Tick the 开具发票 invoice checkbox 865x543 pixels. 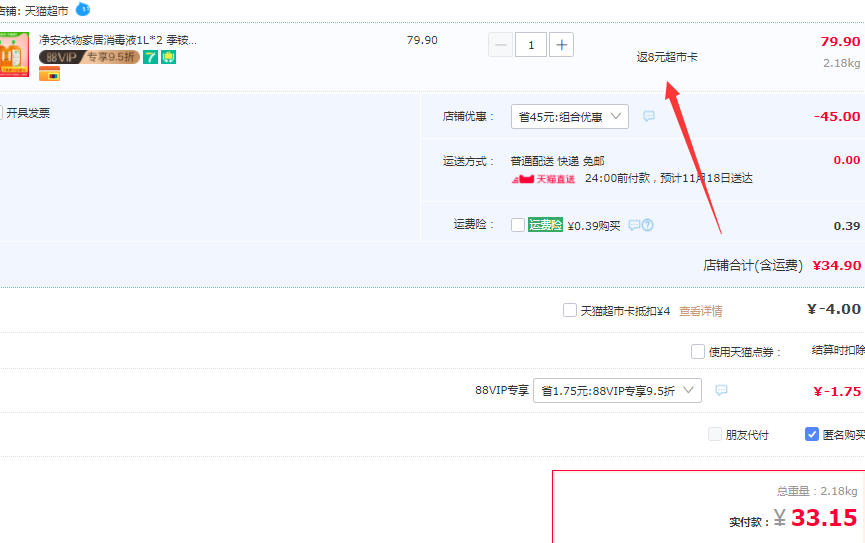tap(1, 113)
